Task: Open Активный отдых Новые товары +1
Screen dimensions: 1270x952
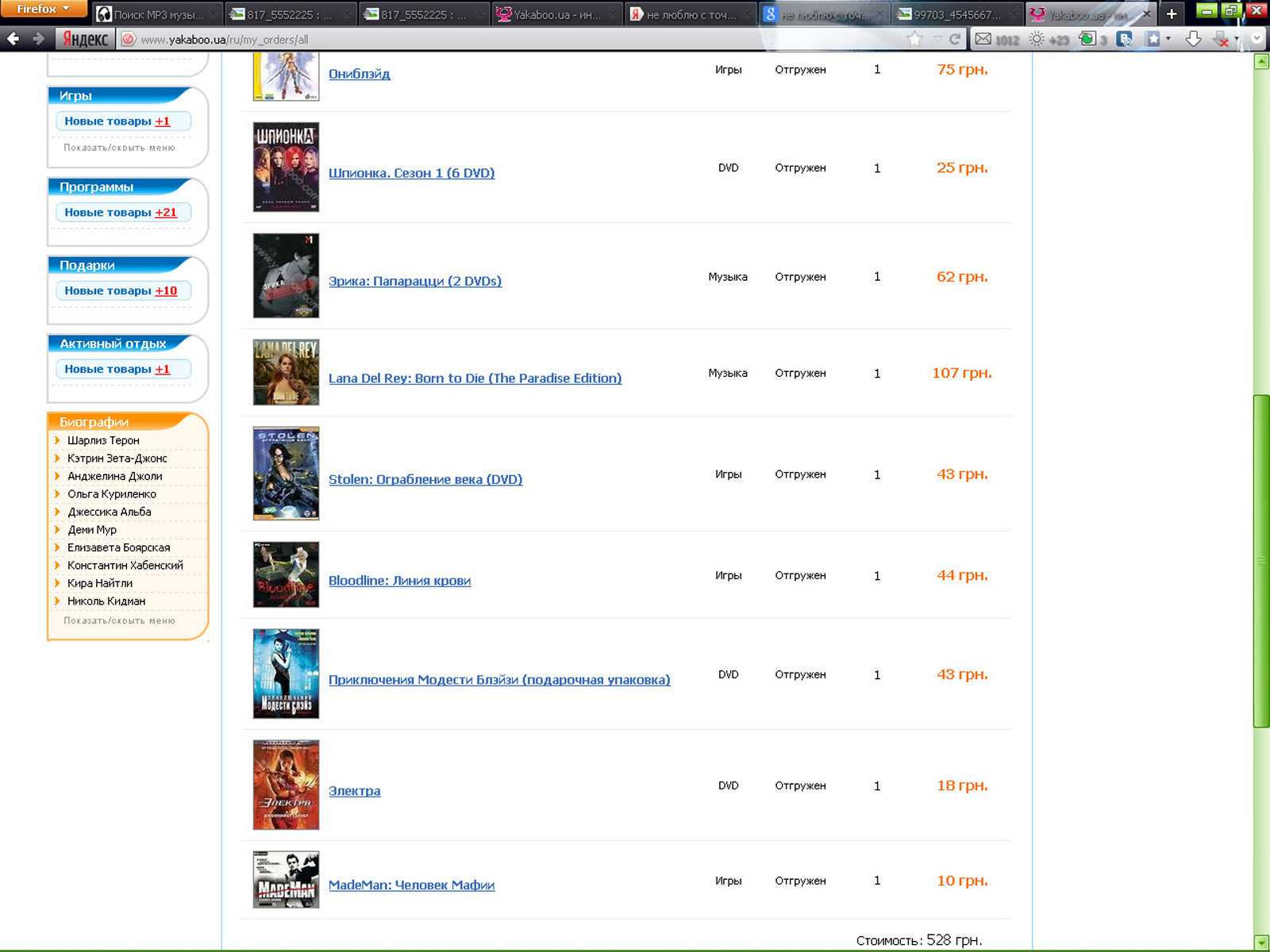Action: (124, 370)
